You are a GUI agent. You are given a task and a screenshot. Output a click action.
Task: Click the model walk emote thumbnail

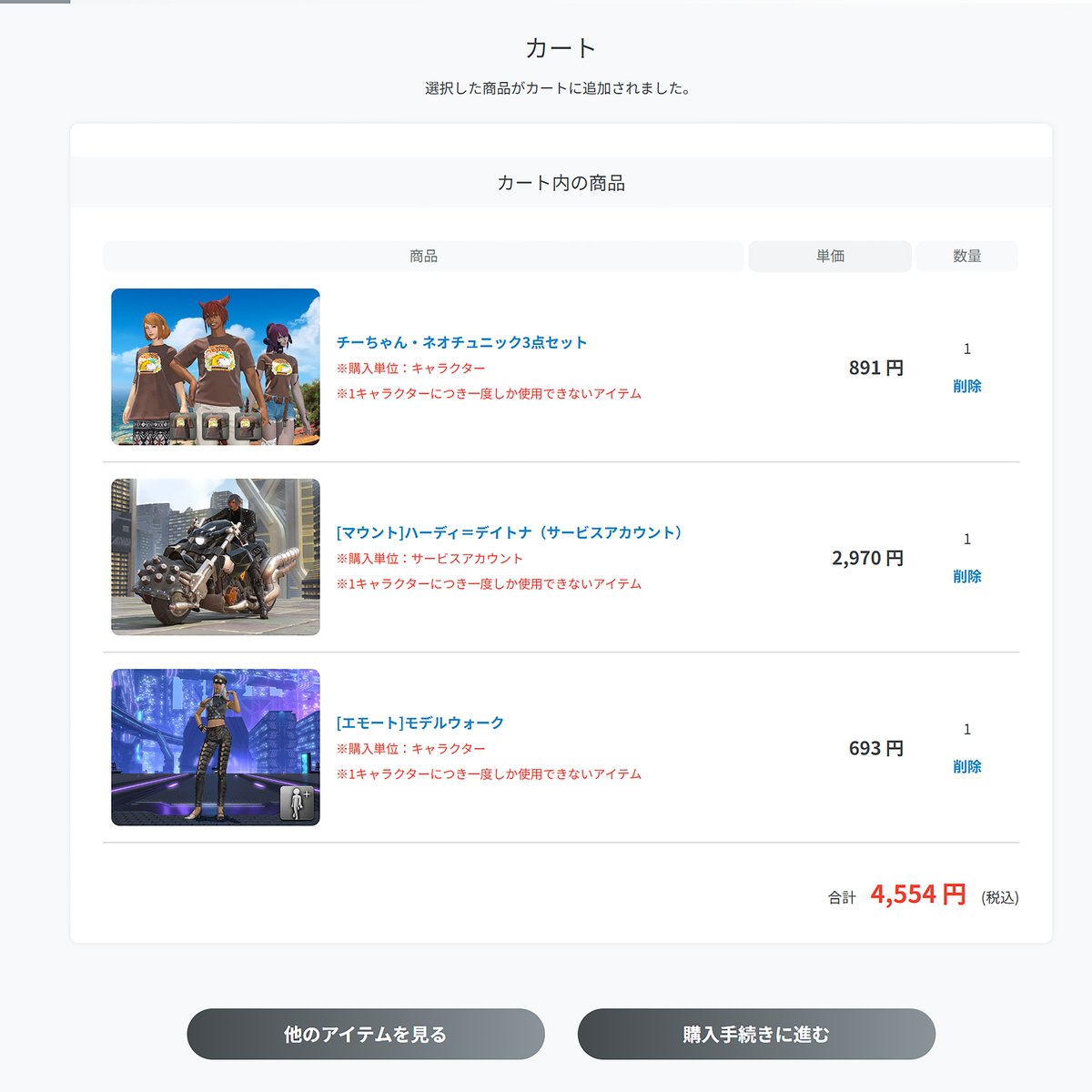pos(216,747)
